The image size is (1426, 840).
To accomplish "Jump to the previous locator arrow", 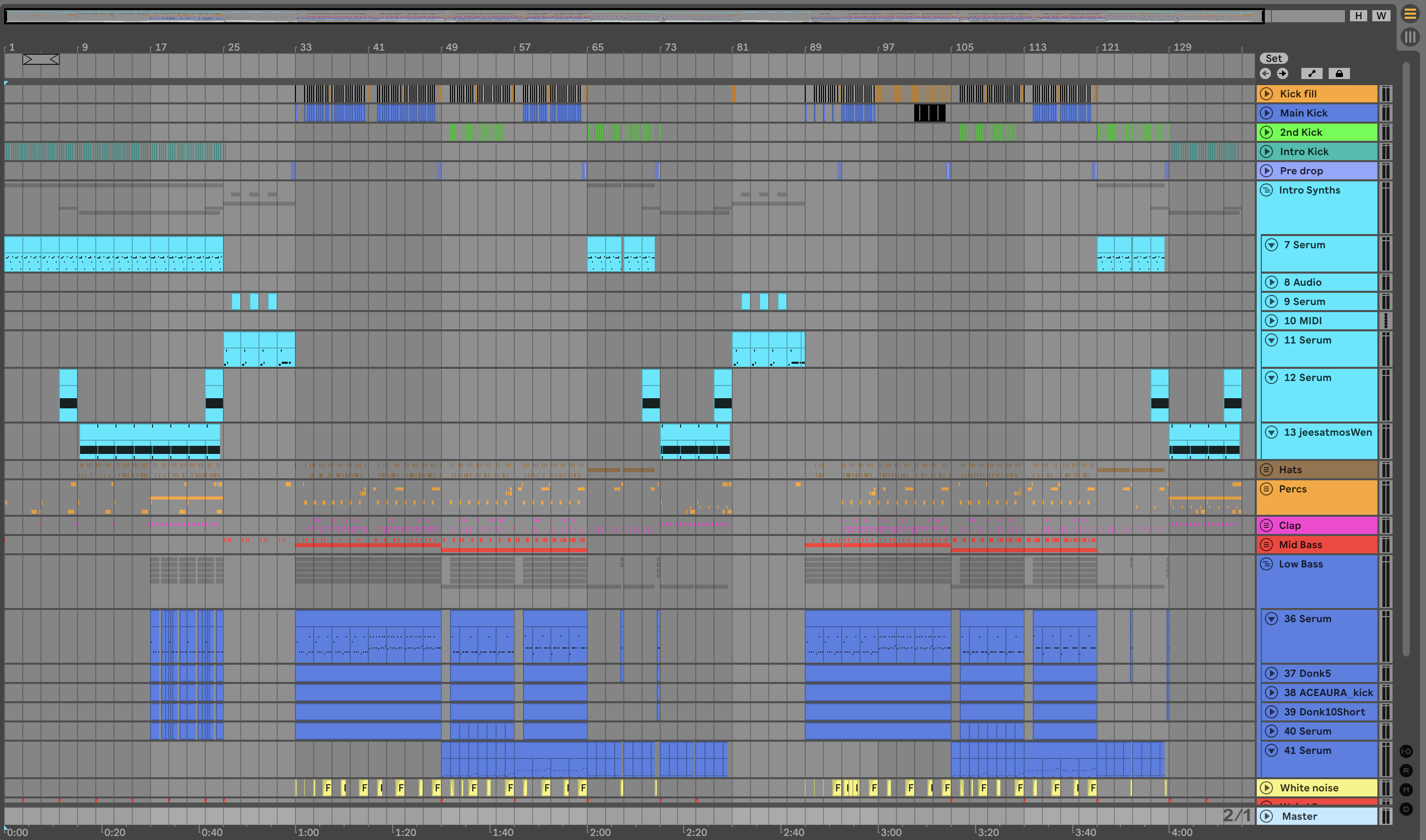I will (x=1265, y=73).
